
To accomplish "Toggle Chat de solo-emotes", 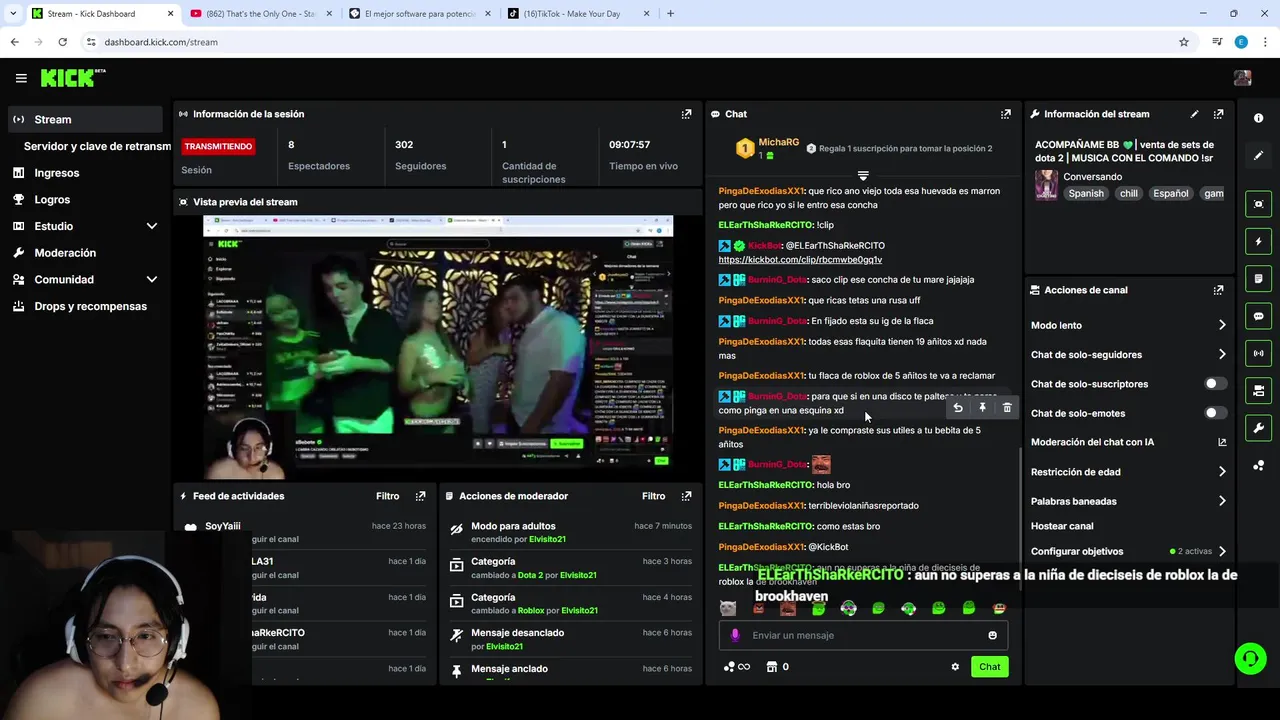I will (1214, 413).
